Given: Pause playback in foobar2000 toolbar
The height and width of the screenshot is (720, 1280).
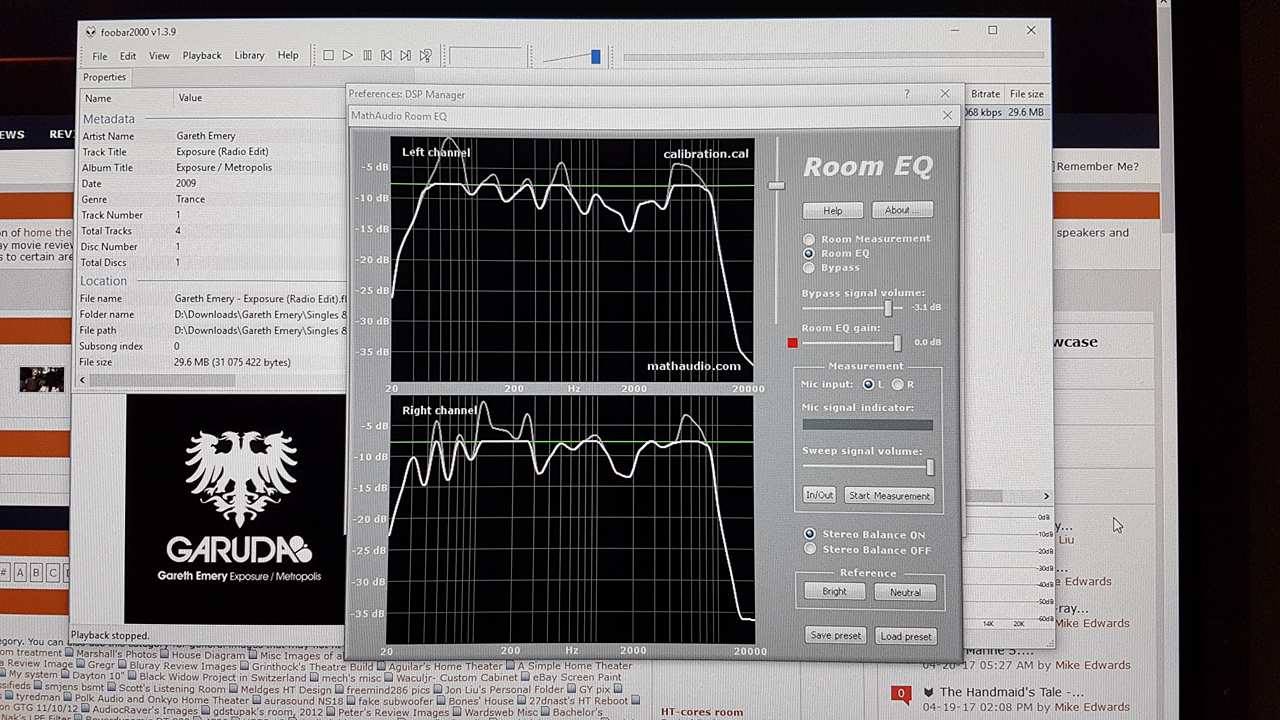Looking at the screenshot, I should (x=367, y=56).
